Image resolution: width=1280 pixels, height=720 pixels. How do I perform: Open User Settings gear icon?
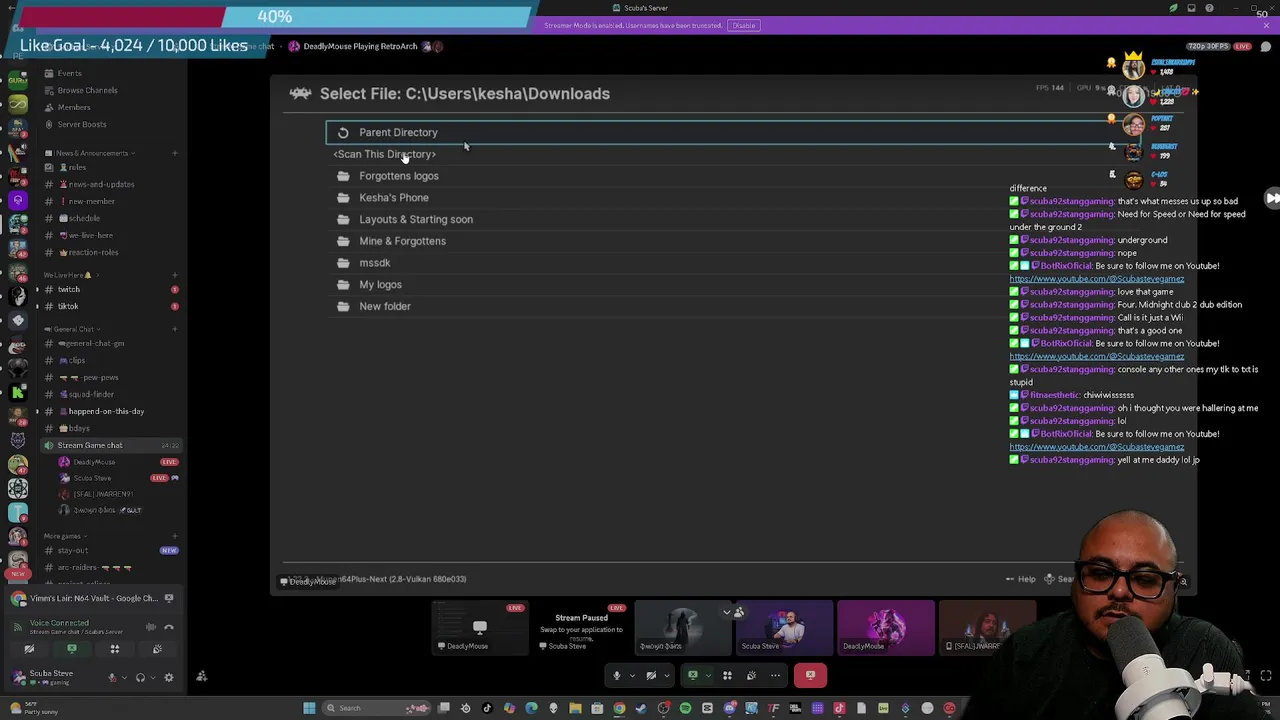click(x=168, y=677)
